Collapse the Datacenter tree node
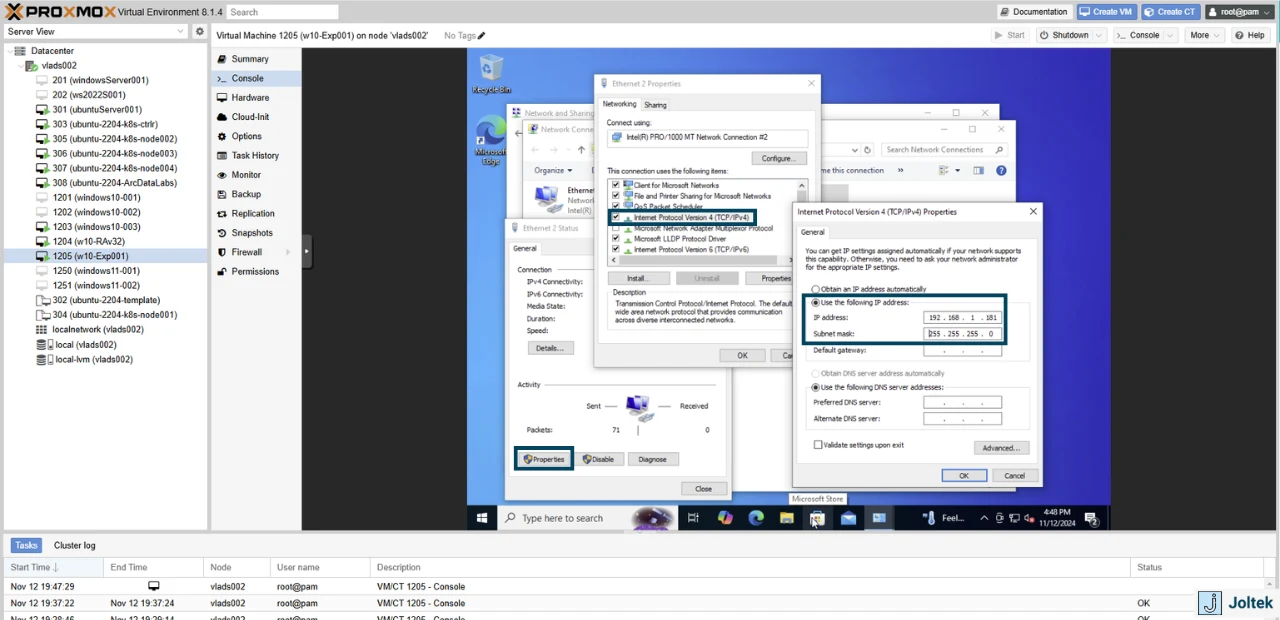The image size is (1280, 620). click(x=9, y=51)
